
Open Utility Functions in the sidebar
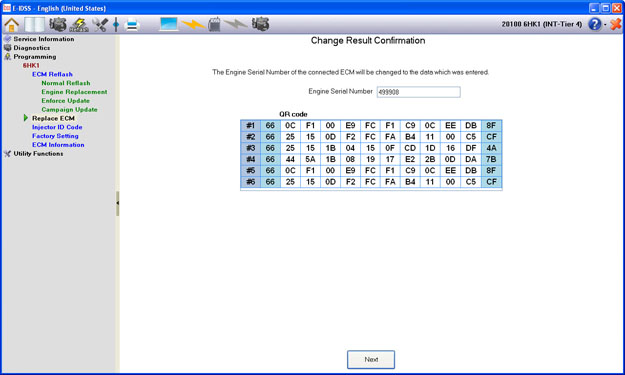38,153
